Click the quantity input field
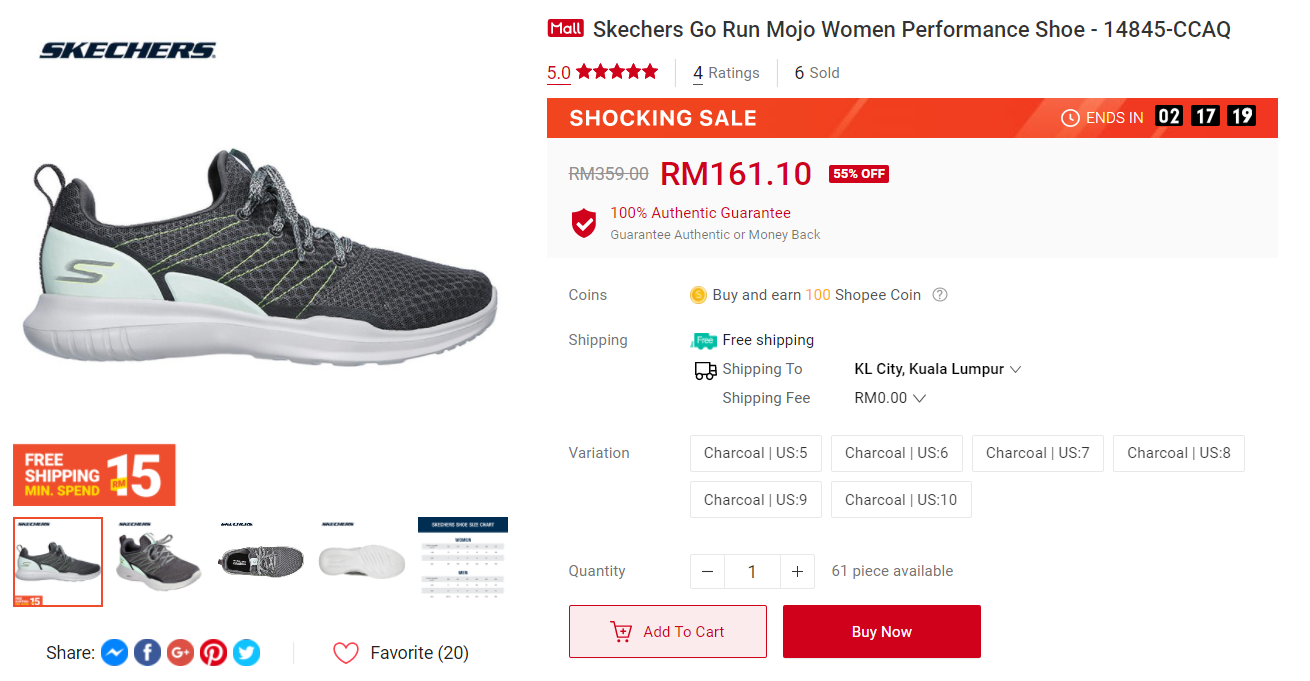The width and height of the screenshot is (1310, 681). [752, 572]
